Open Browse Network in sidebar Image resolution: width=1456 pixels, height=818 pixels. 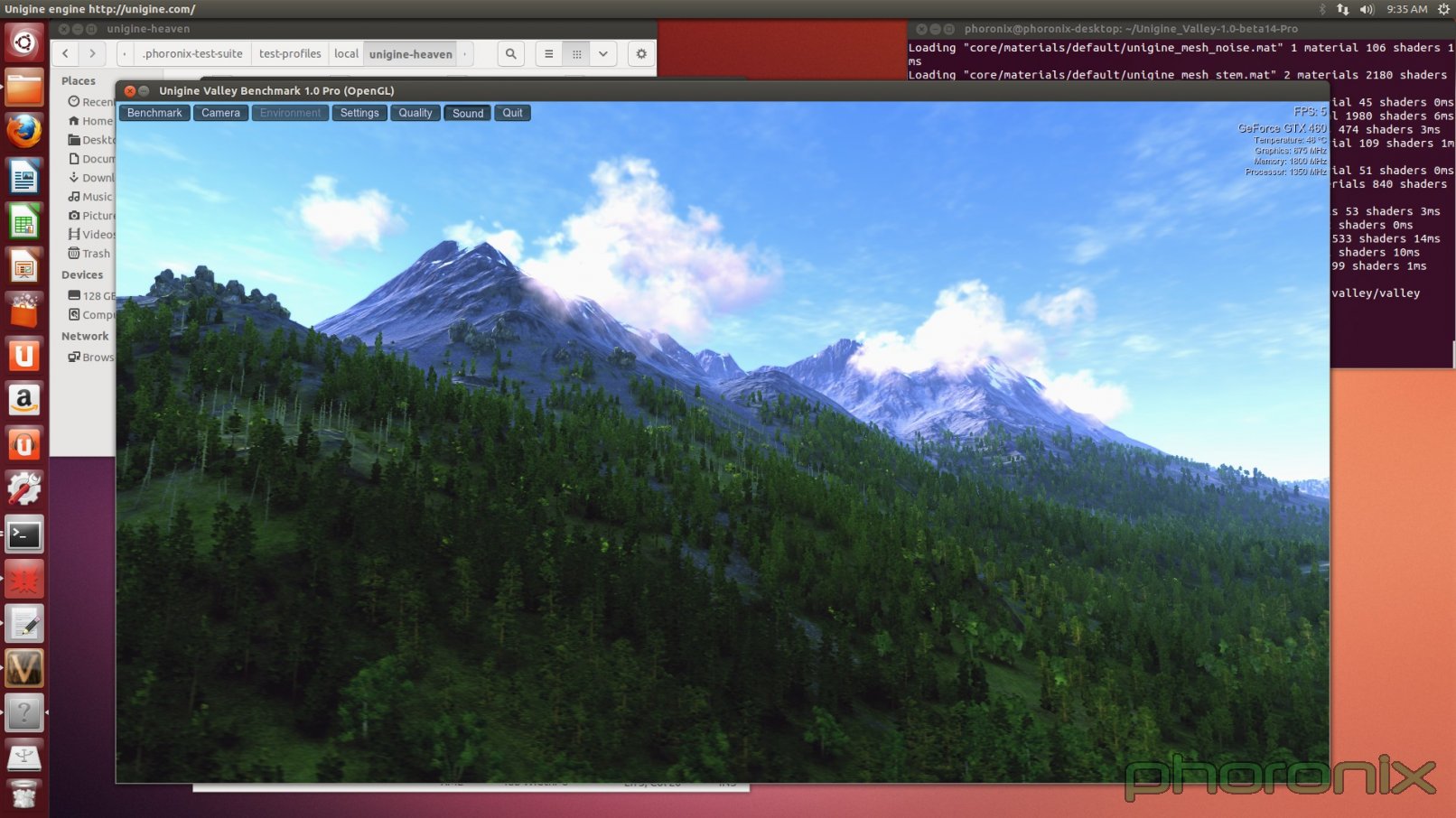coord(90,358)
